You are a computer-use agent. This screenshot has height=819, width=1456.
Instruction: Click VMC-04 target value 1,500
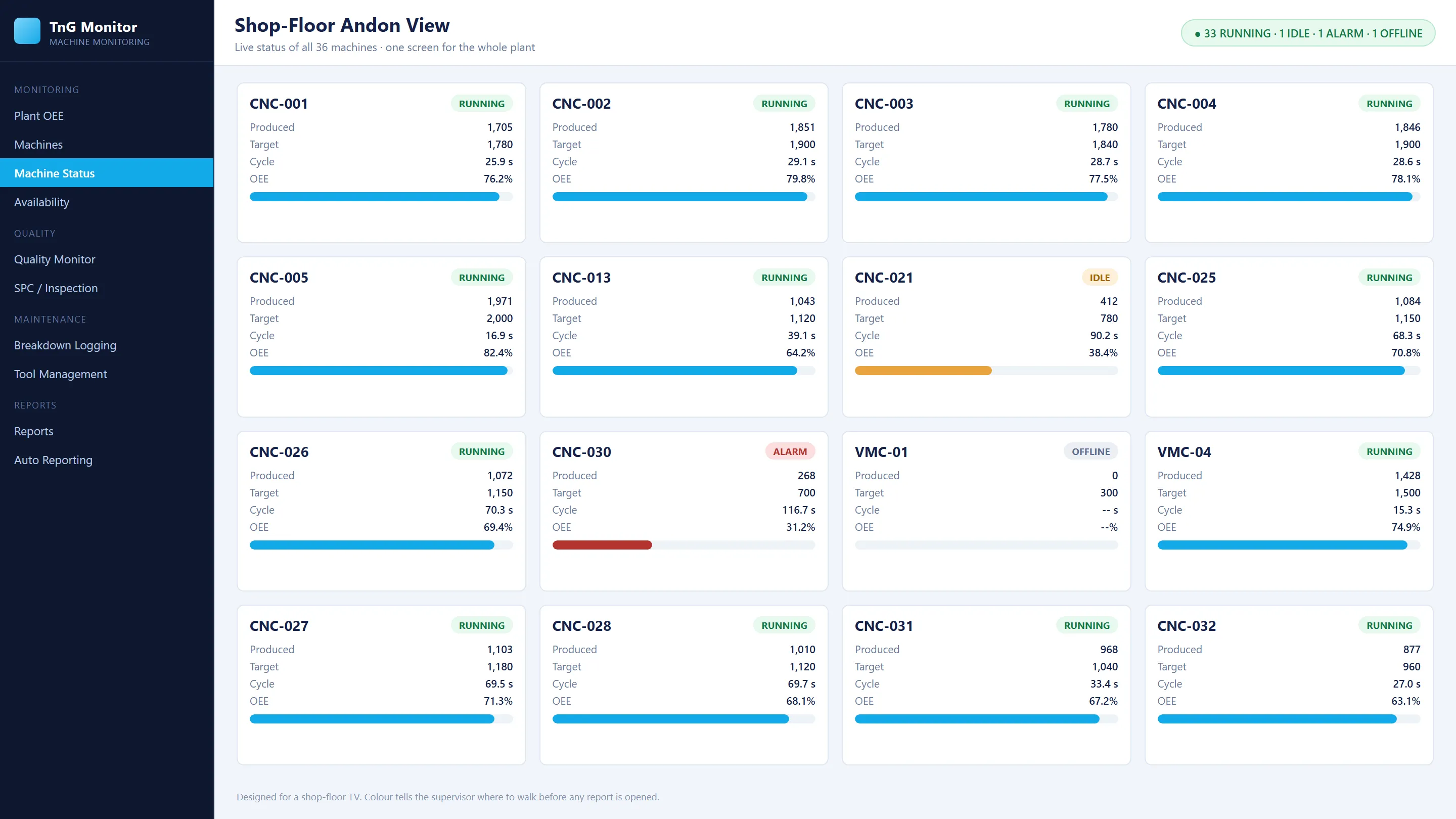tap(1407, 492)
